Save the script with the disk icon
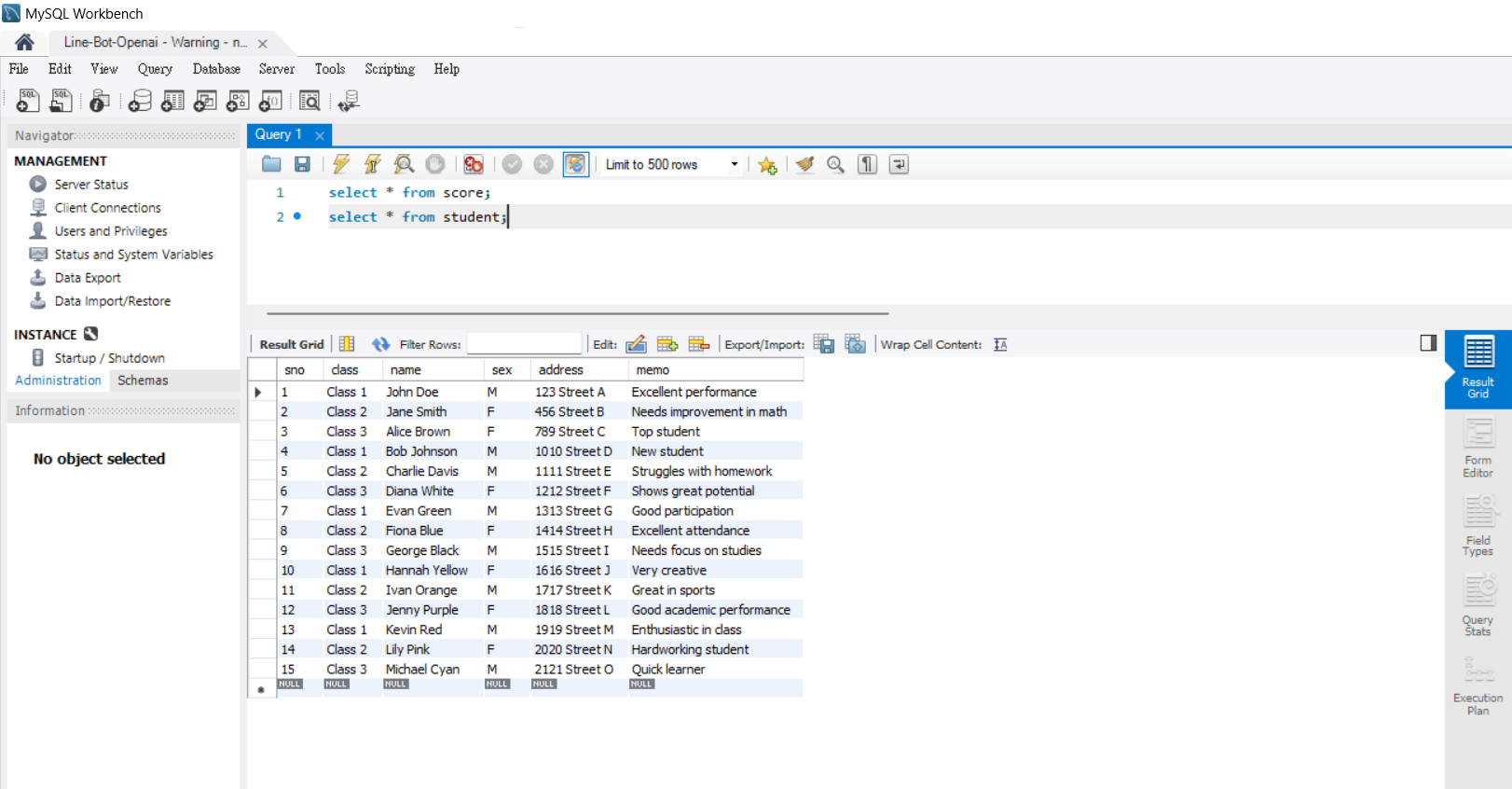Screen dimensions: 1512x789 point(302,164)
